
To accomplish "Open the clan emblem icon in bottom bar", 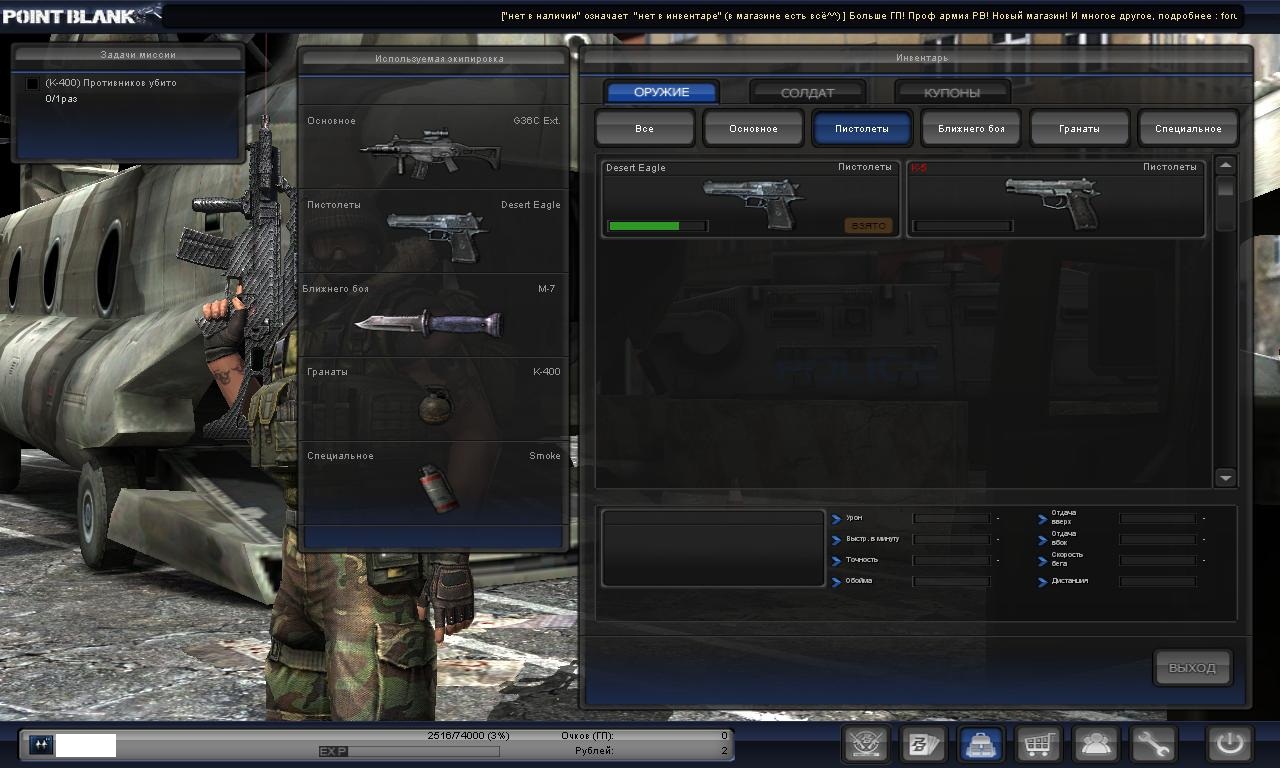I will (x=866, y=744).
